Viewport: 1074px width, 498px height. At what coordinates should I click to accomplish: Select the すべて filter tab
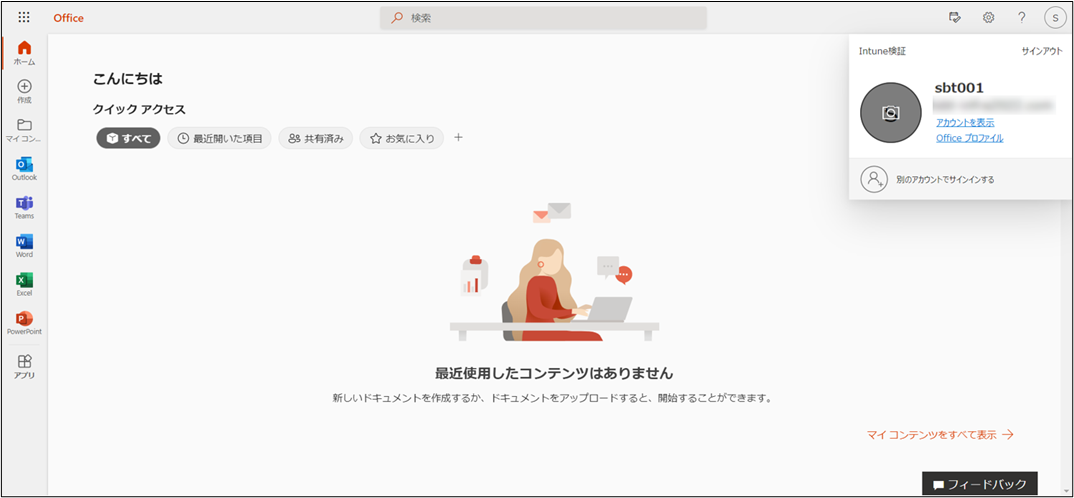pos(128,139)
